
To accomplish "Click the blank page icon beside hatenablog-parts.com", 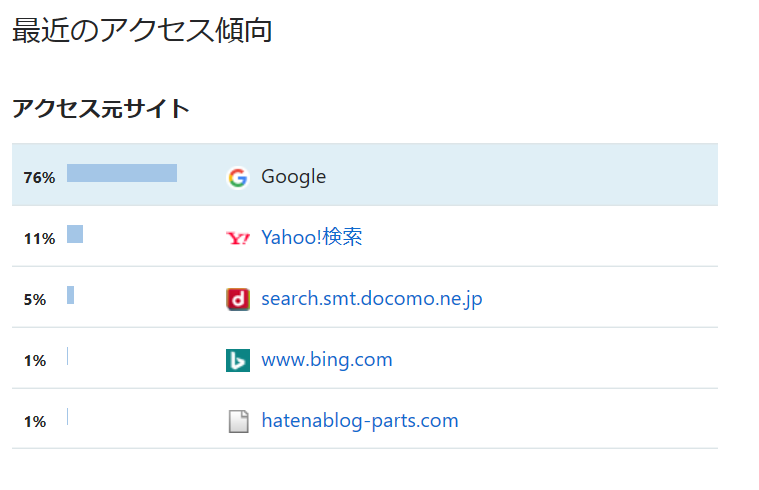I will 237,421.
